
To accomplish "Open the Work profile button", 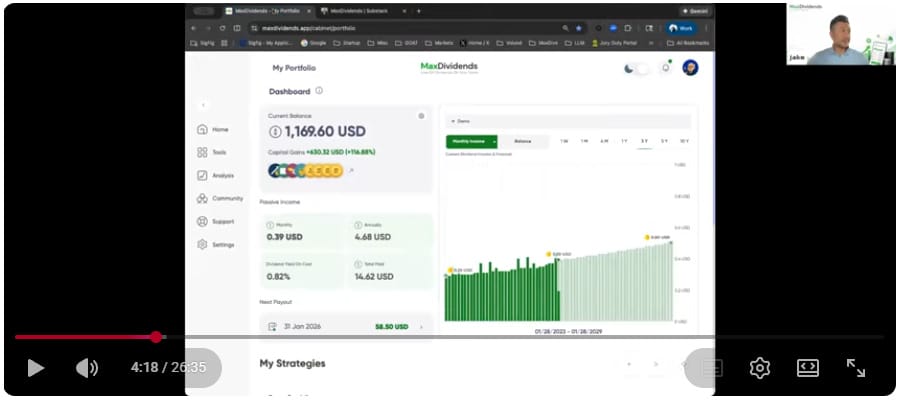I will pyautogui.click(x=681, y=28).
